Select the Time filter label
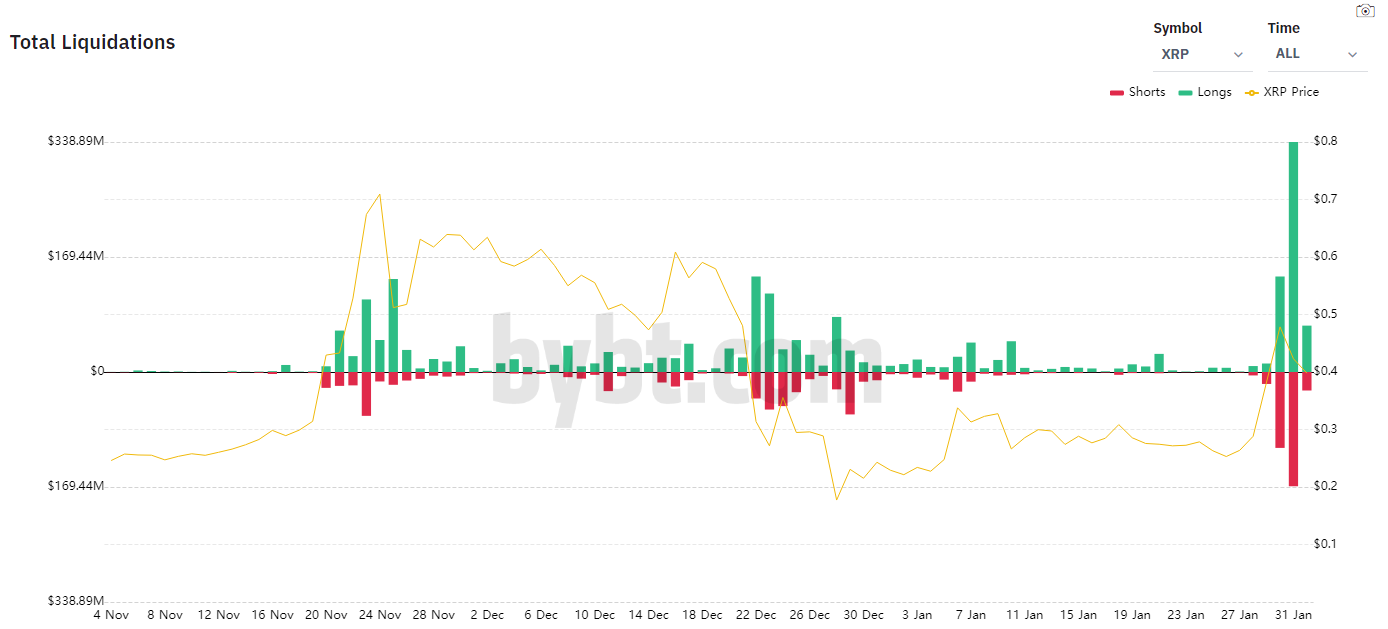The width and height of the screenshot is (1388, 629). [x=1283, y=28]
